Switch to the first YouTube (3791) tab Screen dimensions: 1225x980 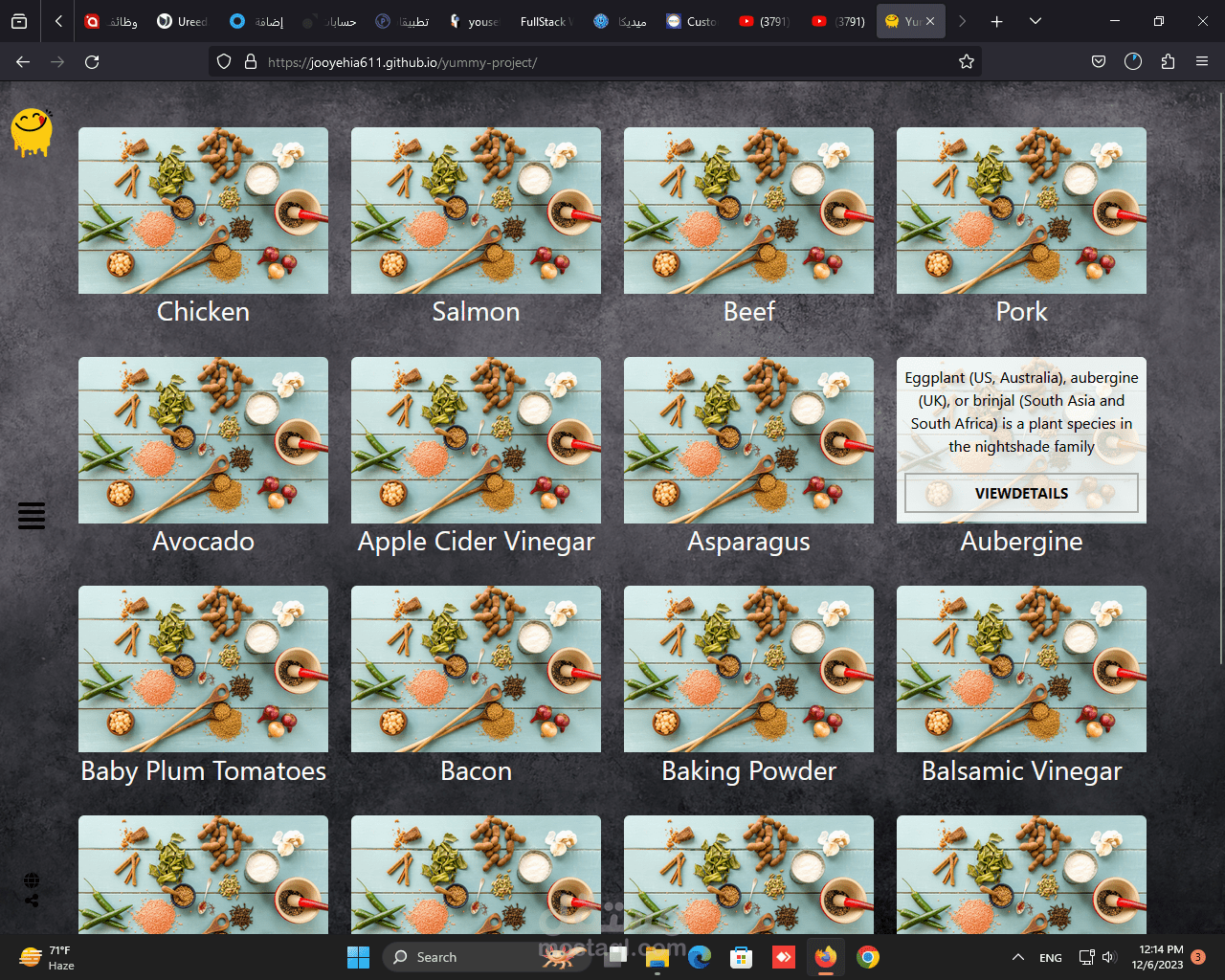coord(764,21)
